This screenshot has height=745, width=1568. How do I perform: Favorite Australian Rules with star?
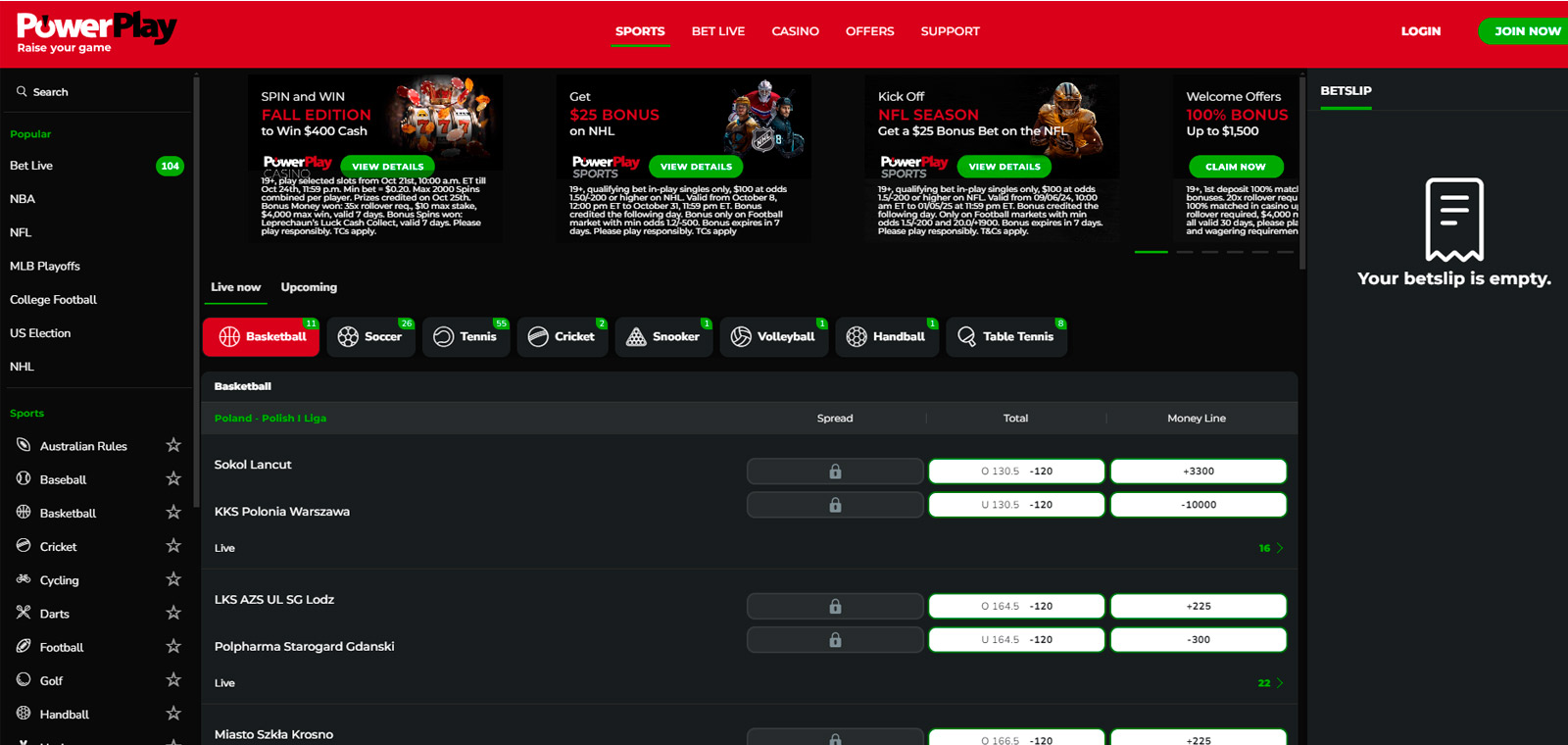(173, 445)
